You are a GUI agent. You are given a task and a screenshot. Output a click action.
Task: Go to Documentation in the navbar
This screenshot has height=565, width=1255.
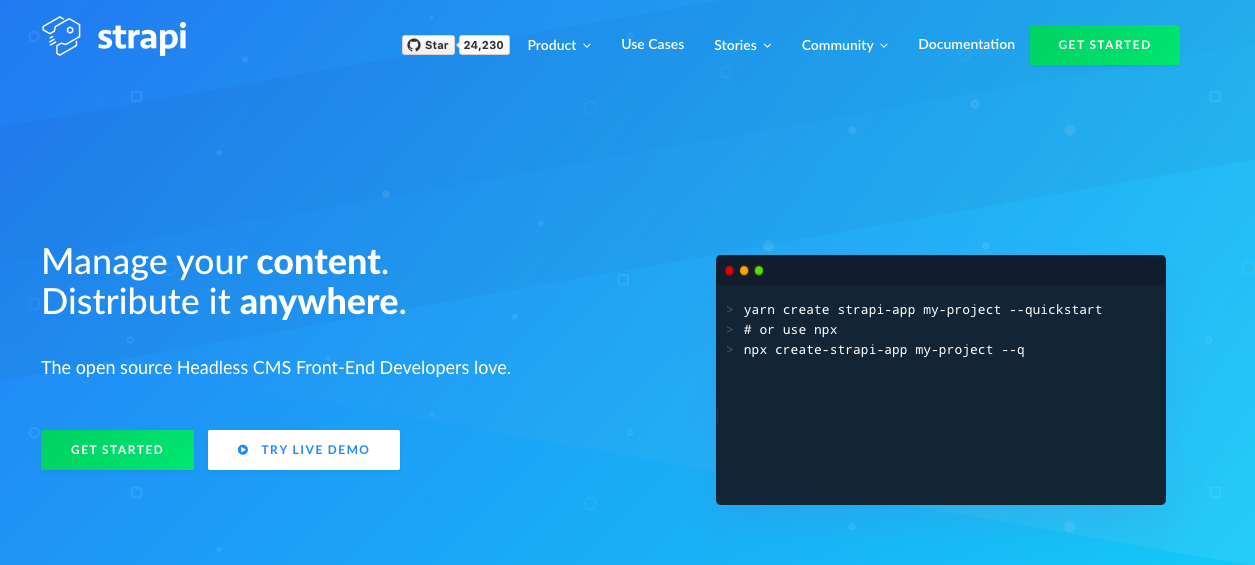(966, 44)
